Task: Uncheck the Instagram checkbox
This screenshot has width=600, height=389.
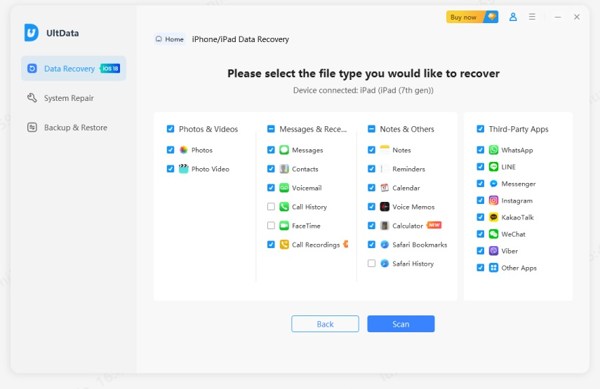Action: 480,200
